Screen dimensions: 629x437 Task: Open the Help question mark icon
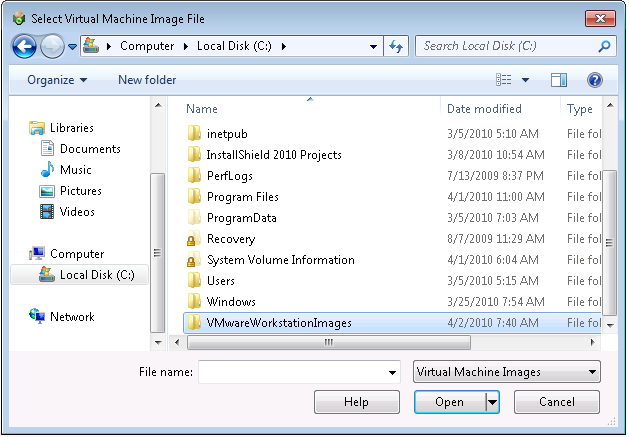pos(594,80)
